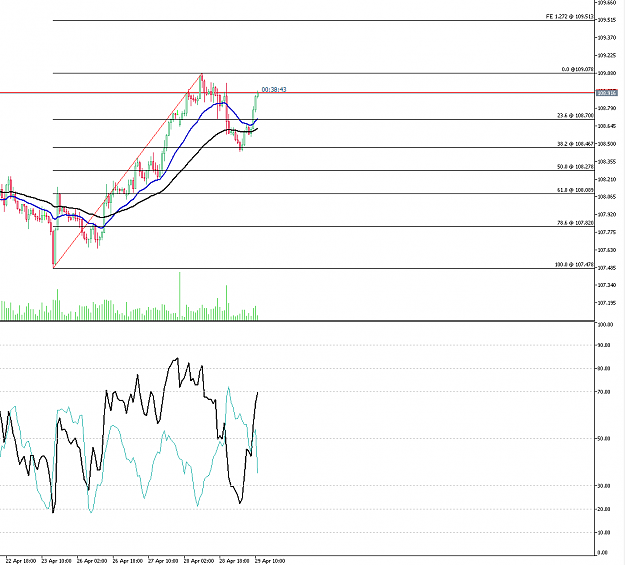Screen dimensions: 625x565
Task: Click the 0.0 Fibonacci level label
Action: [577, 69]
